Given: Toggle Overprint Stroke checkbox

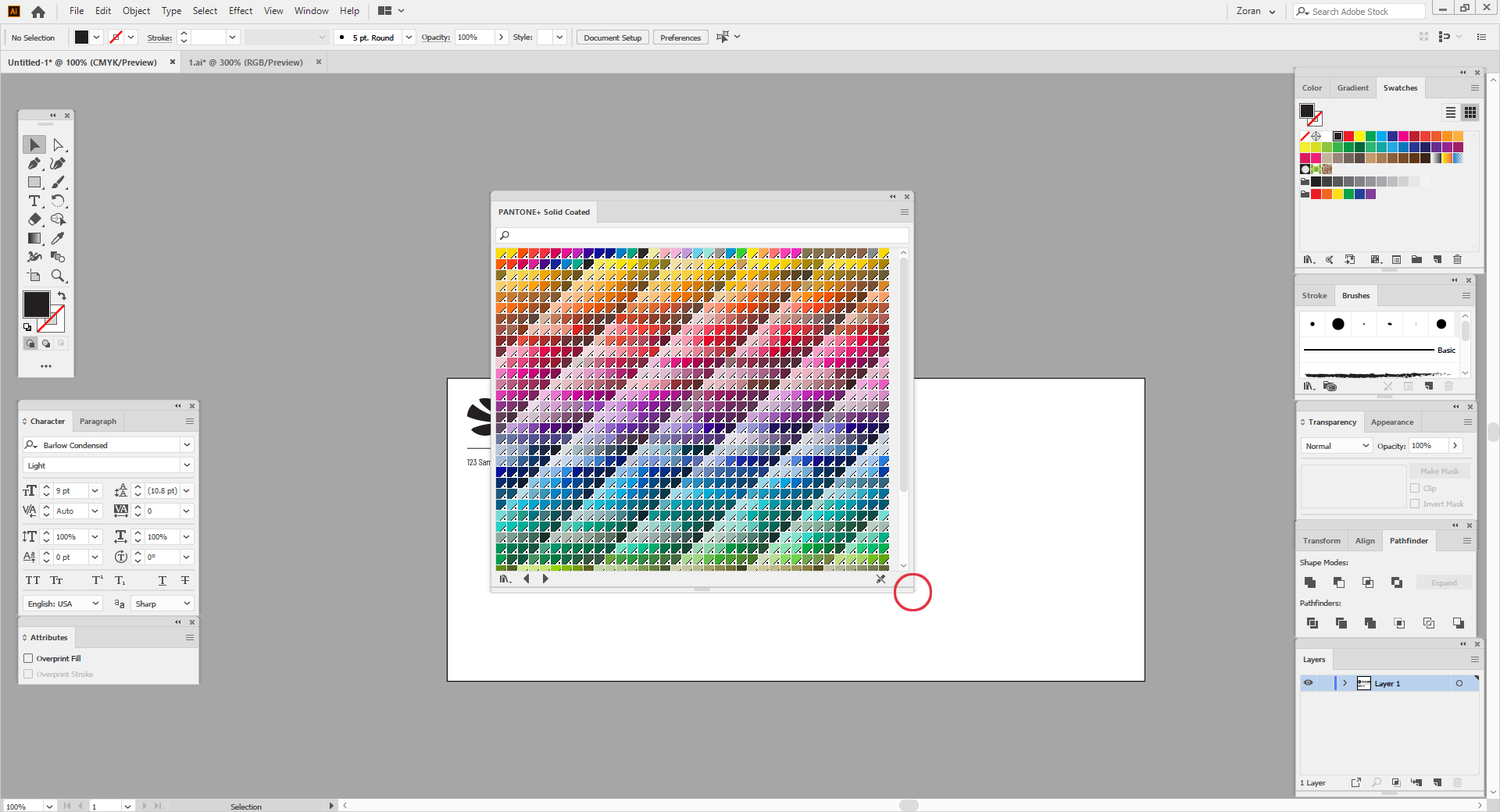Looking at the screenshot, I should 28,674.
